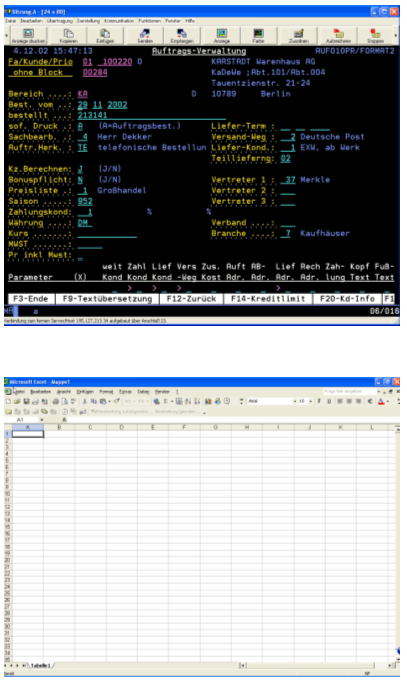Screen dimensions: 407x684
Task: Open Kommunikation menu in terminal window
Action: pyautogui.click(x=119, y=21)
